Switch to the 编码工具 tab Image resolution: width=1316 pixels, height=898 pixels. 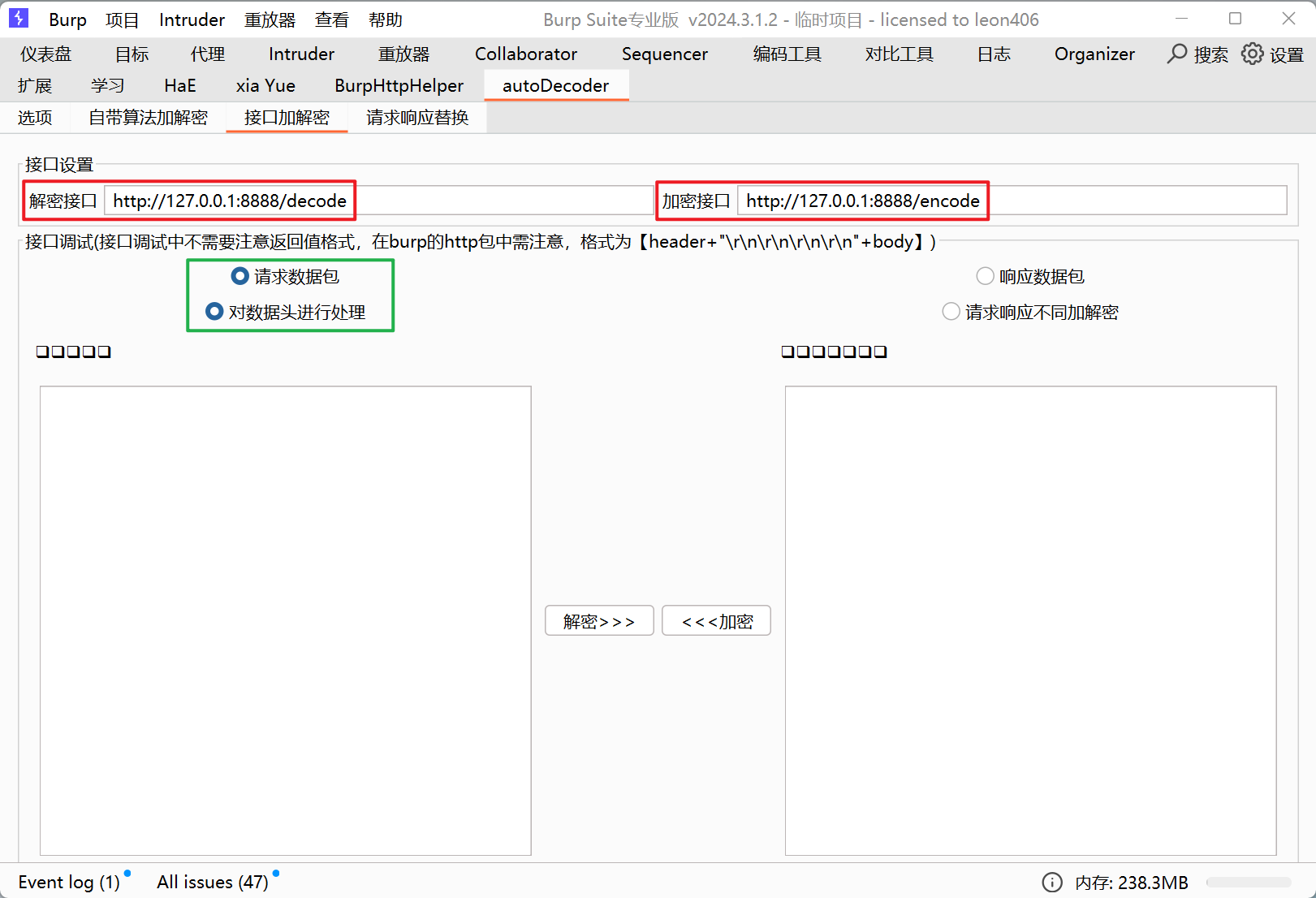point(787,54)
